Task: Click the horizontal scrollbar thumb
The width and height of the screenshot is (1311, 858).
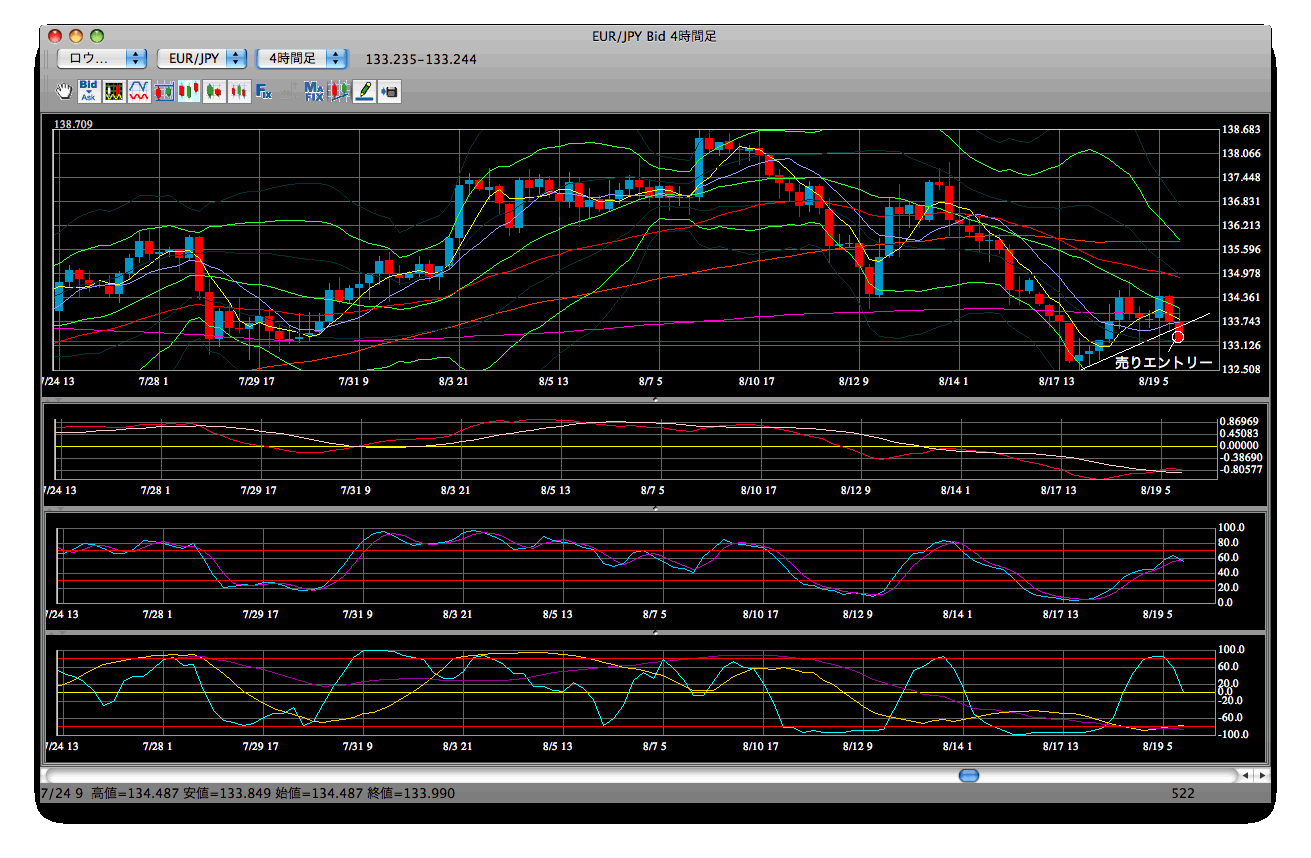Action: click(x=969, y=775)
